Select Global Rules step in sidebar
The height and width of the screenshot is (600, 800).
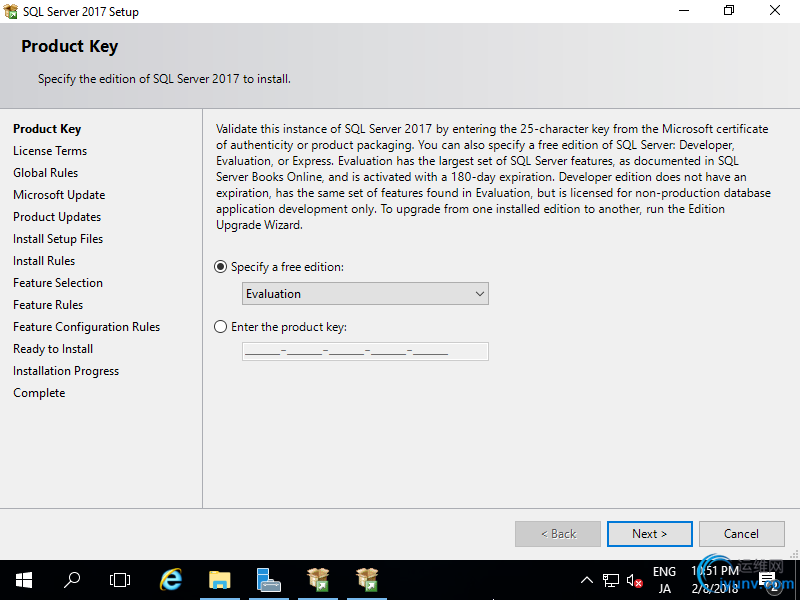(x=45, y=172)
